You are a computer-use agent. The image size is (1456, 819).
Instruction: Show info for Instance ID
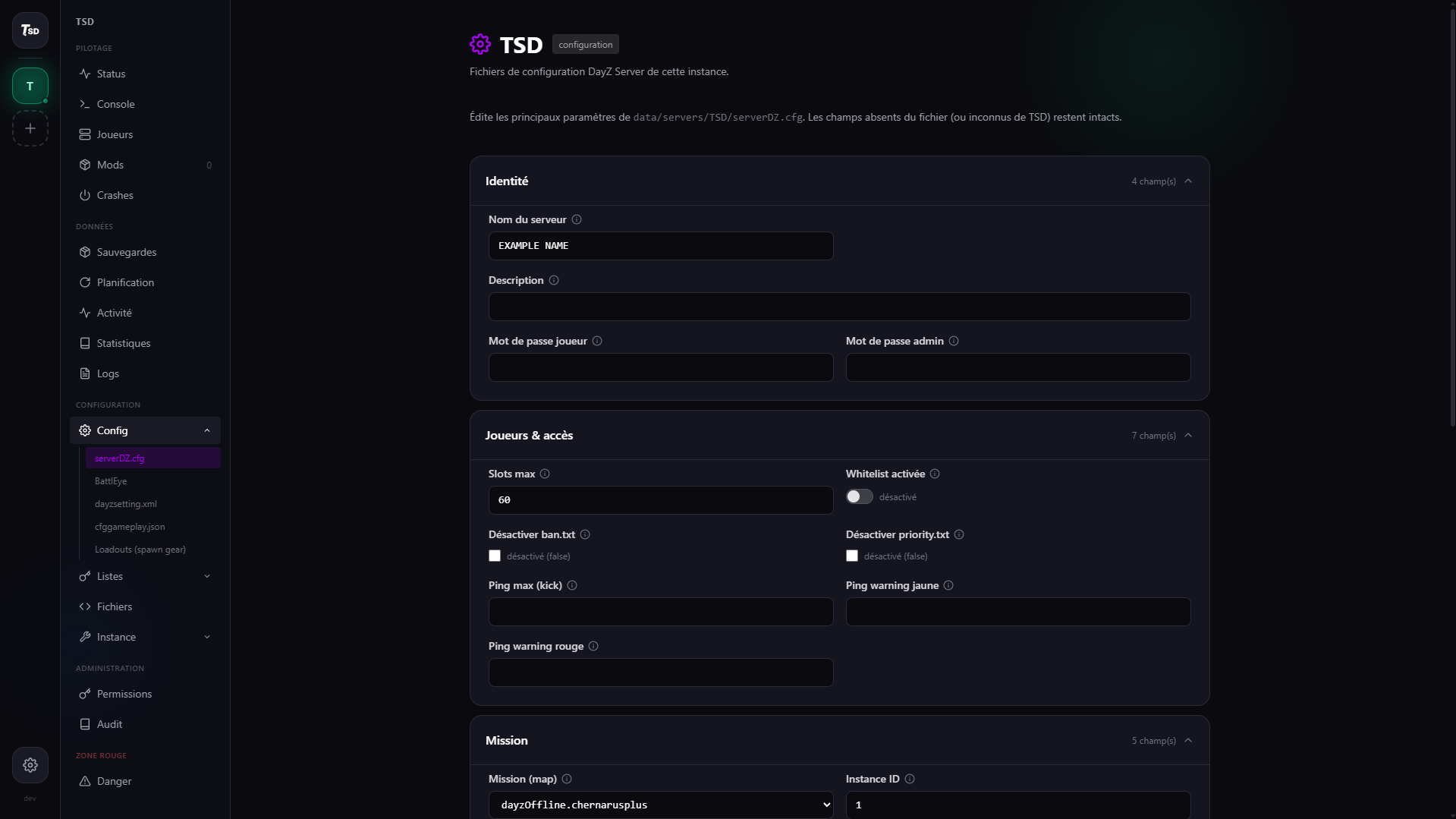pyautogui.click(x=910, y=779)
